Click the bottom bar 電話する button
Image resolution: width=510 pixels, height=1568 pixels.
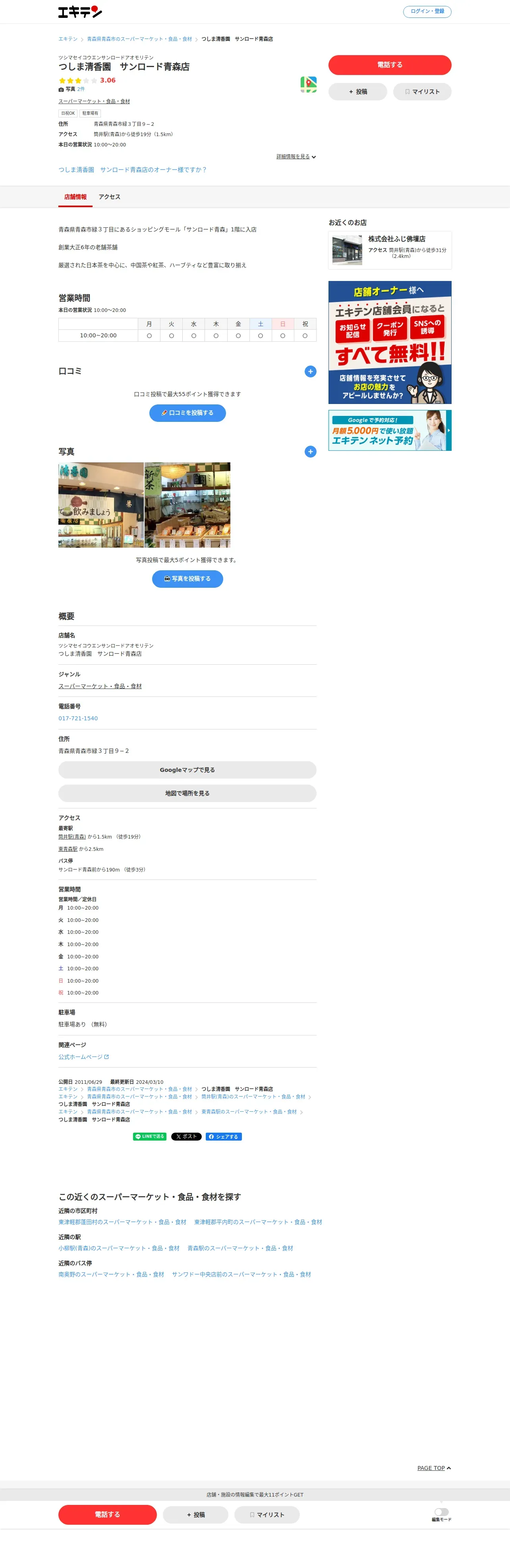point(107,1514)
